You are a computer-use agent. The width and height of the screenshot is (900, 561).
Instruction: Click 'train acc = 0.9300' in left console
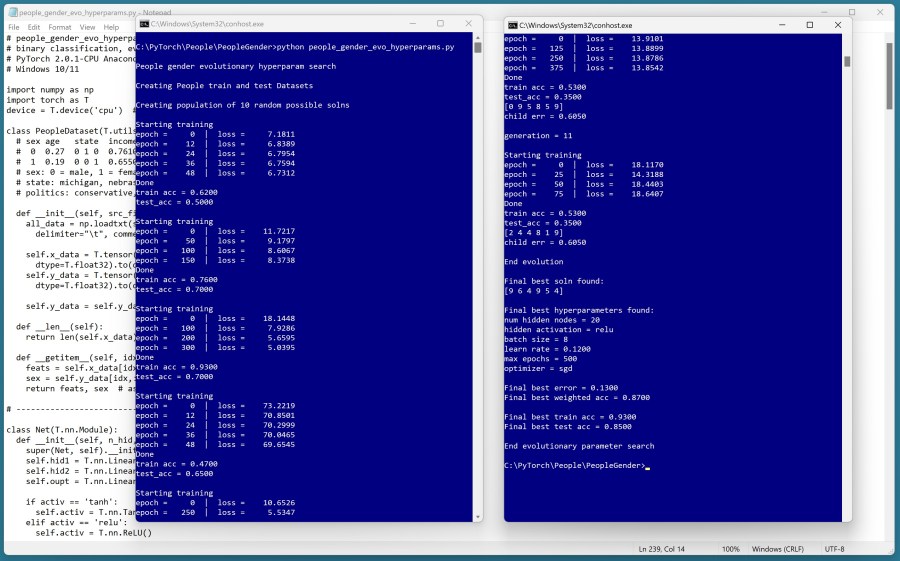[x=177, y=367]
